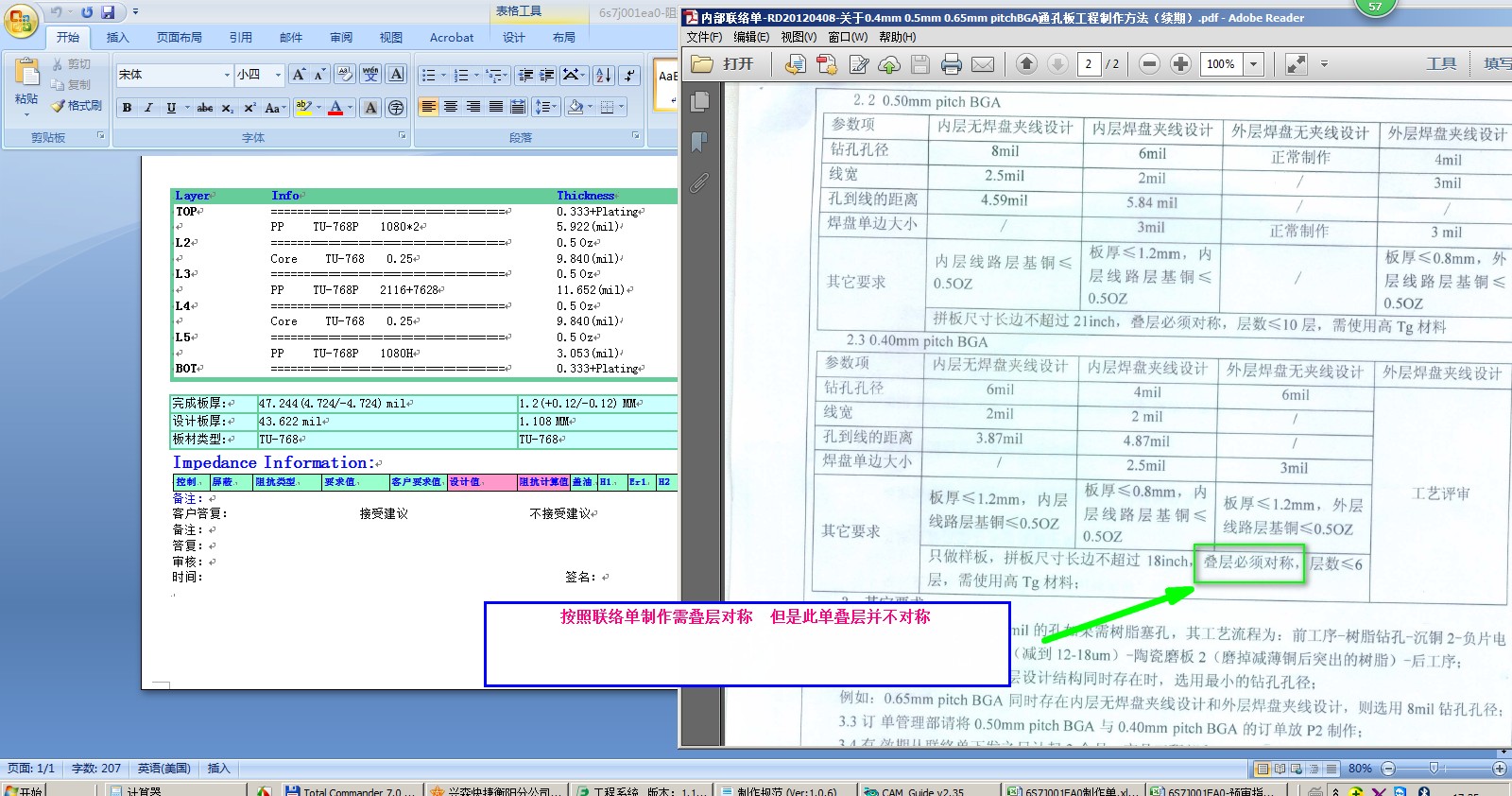1512x796 pixels.
Task: Click Adobe Reader Print icon
Action: coord(952,64)
